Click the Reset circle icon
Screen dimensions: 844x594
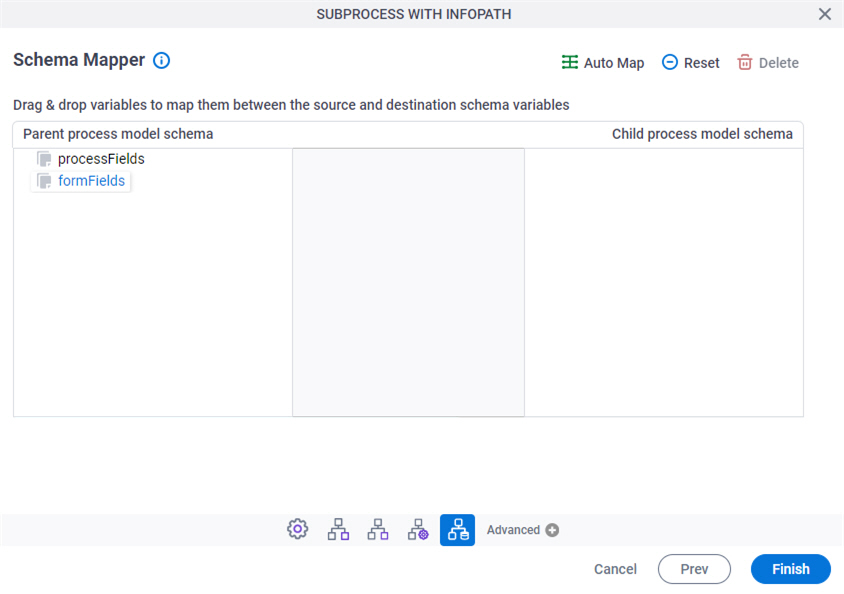pyautogui.click(x=670, y=62)
